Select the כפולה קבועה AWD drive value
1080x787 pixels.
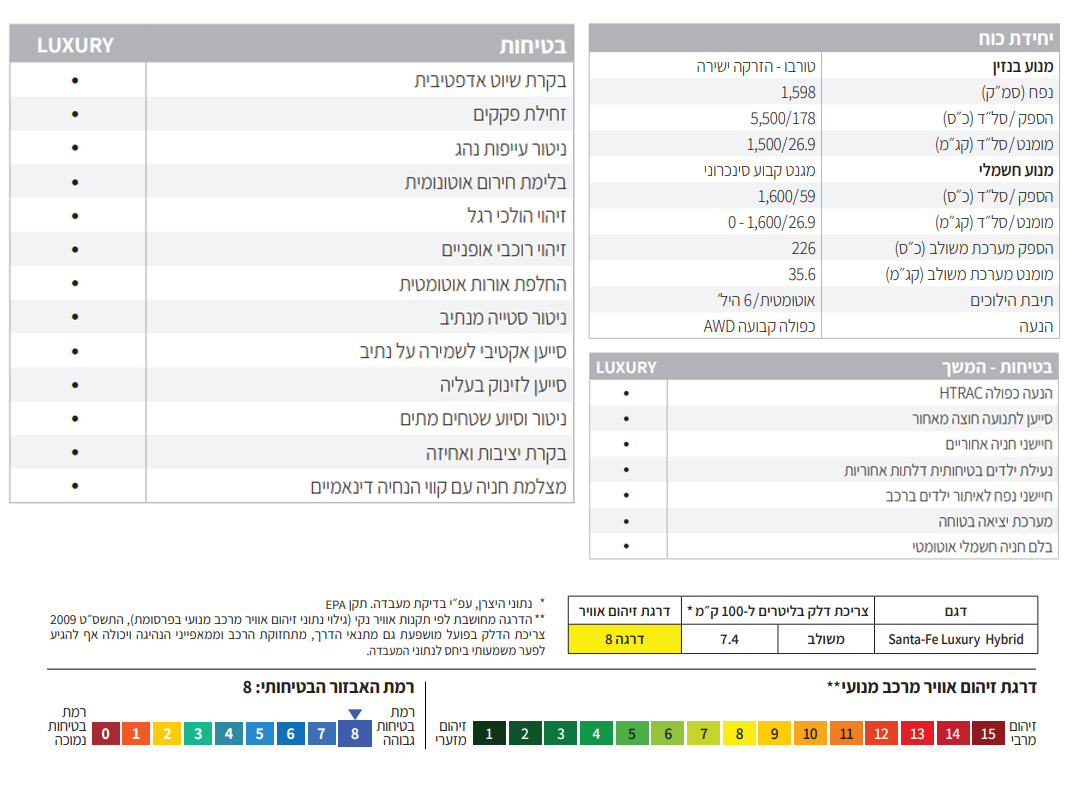click(760, 326)
